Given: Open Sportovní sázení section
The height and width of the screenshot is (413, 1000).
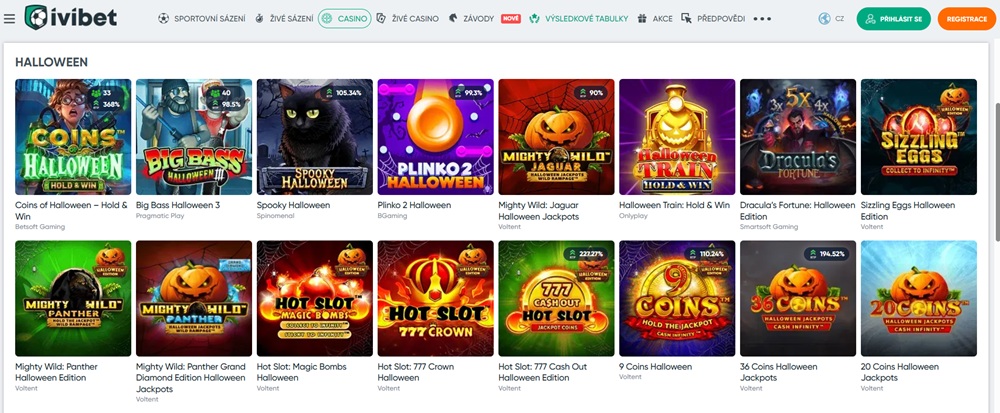Looking at the screenshot, I should coord(209,18).
